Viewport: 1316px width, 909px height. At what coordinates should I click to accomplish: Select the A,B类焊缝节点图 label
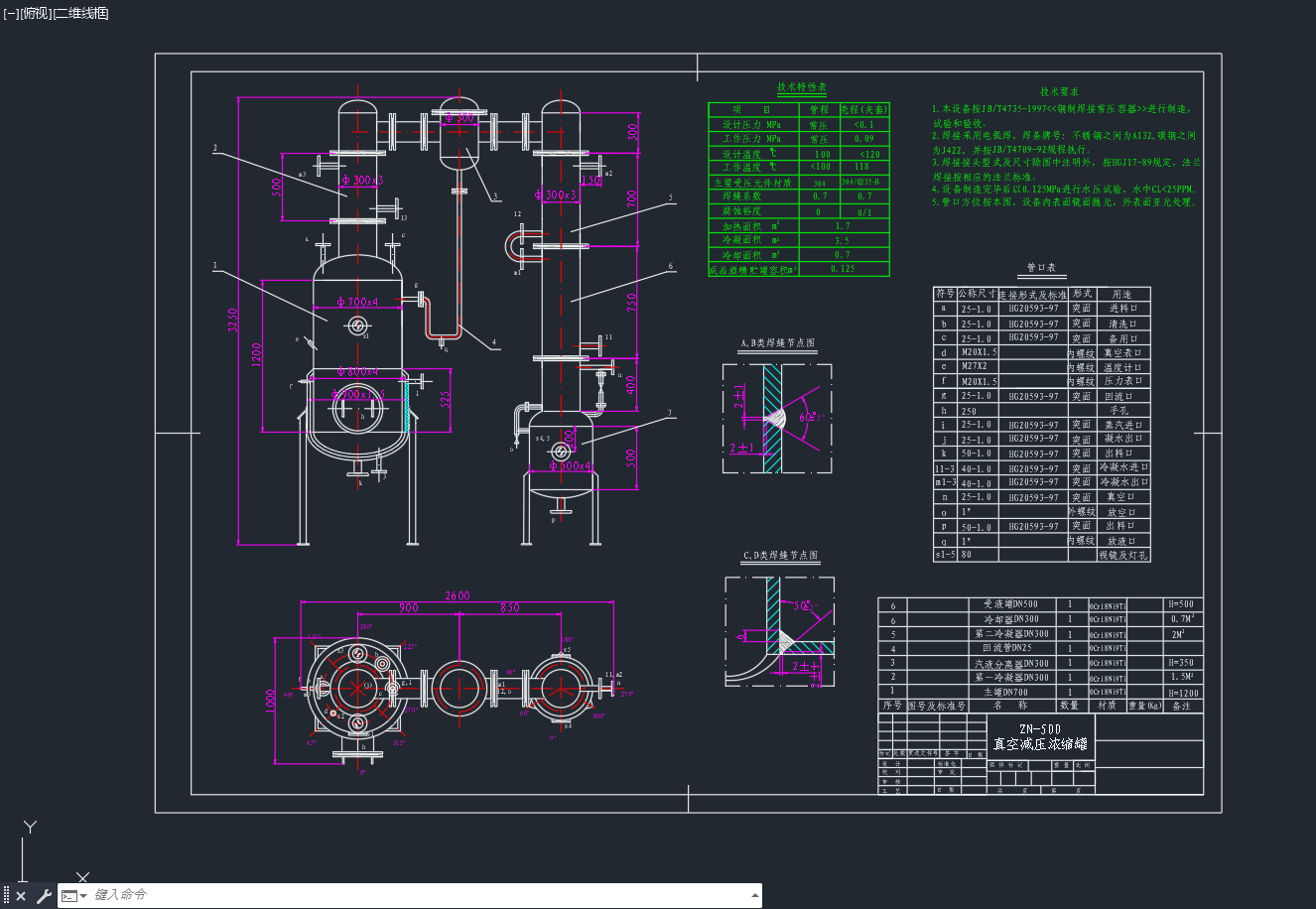tap(777, 343)
